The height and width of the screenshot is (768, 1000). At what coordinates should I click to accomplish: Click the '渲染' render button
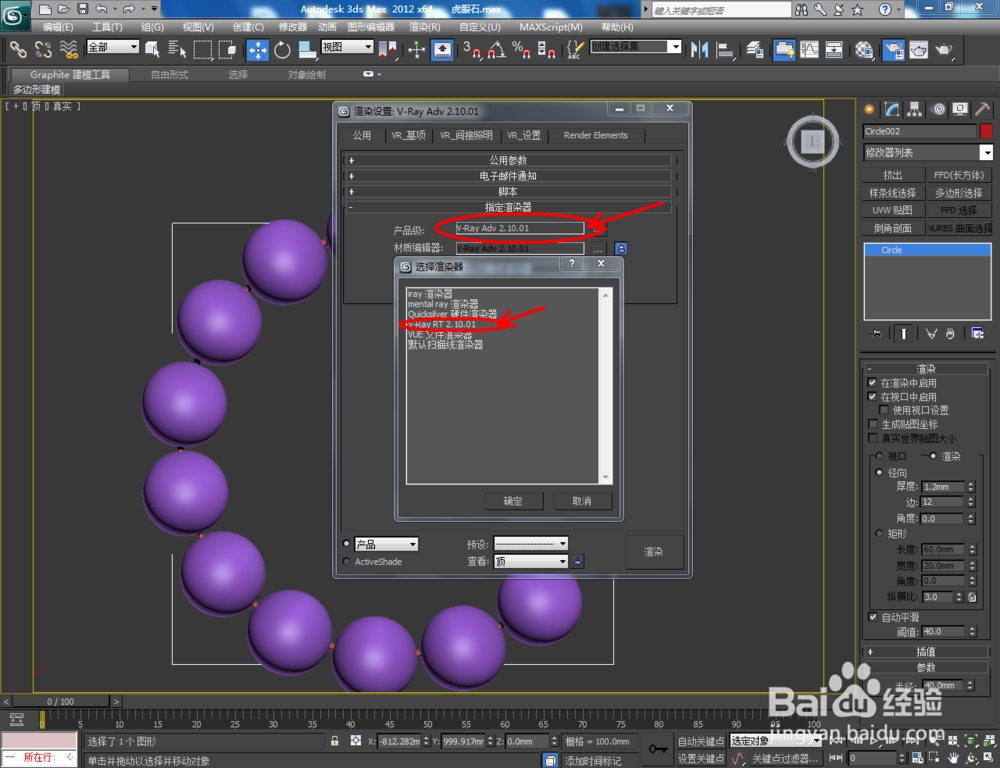pyautogui.click(x=654, y=552)
